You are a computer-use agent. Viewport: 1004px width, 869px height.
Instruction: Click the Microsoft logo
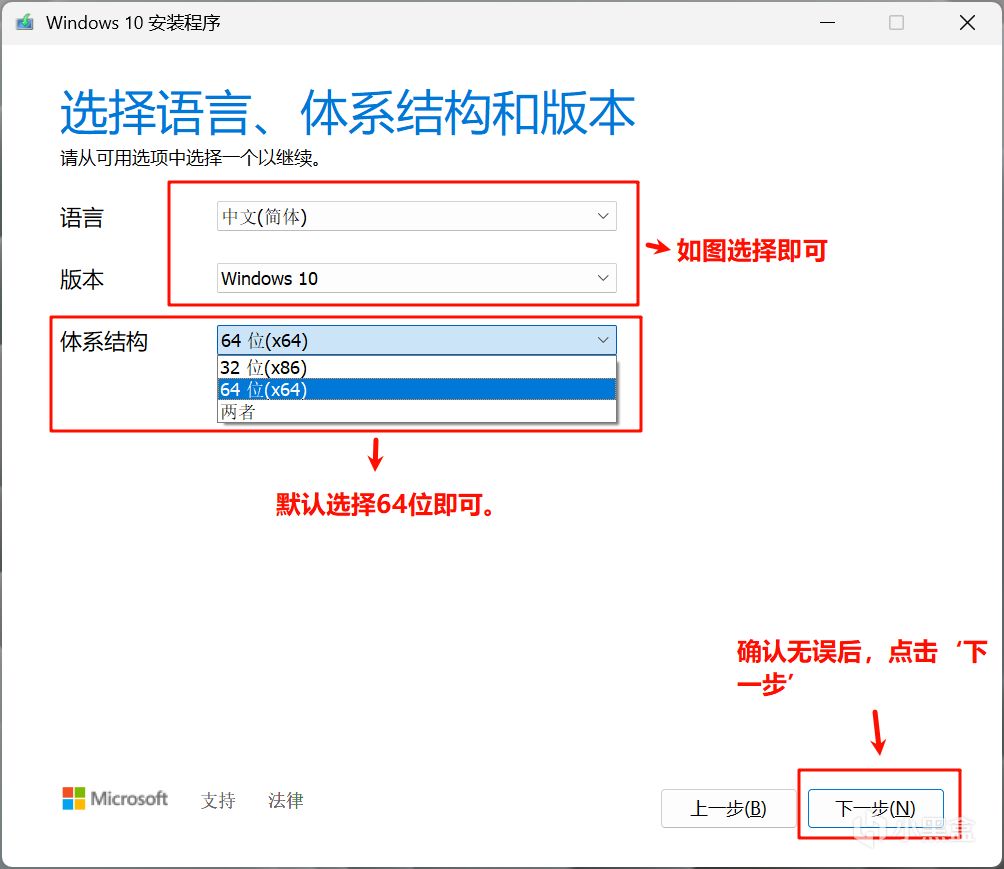pyautogui.click(x=115, y=799)
